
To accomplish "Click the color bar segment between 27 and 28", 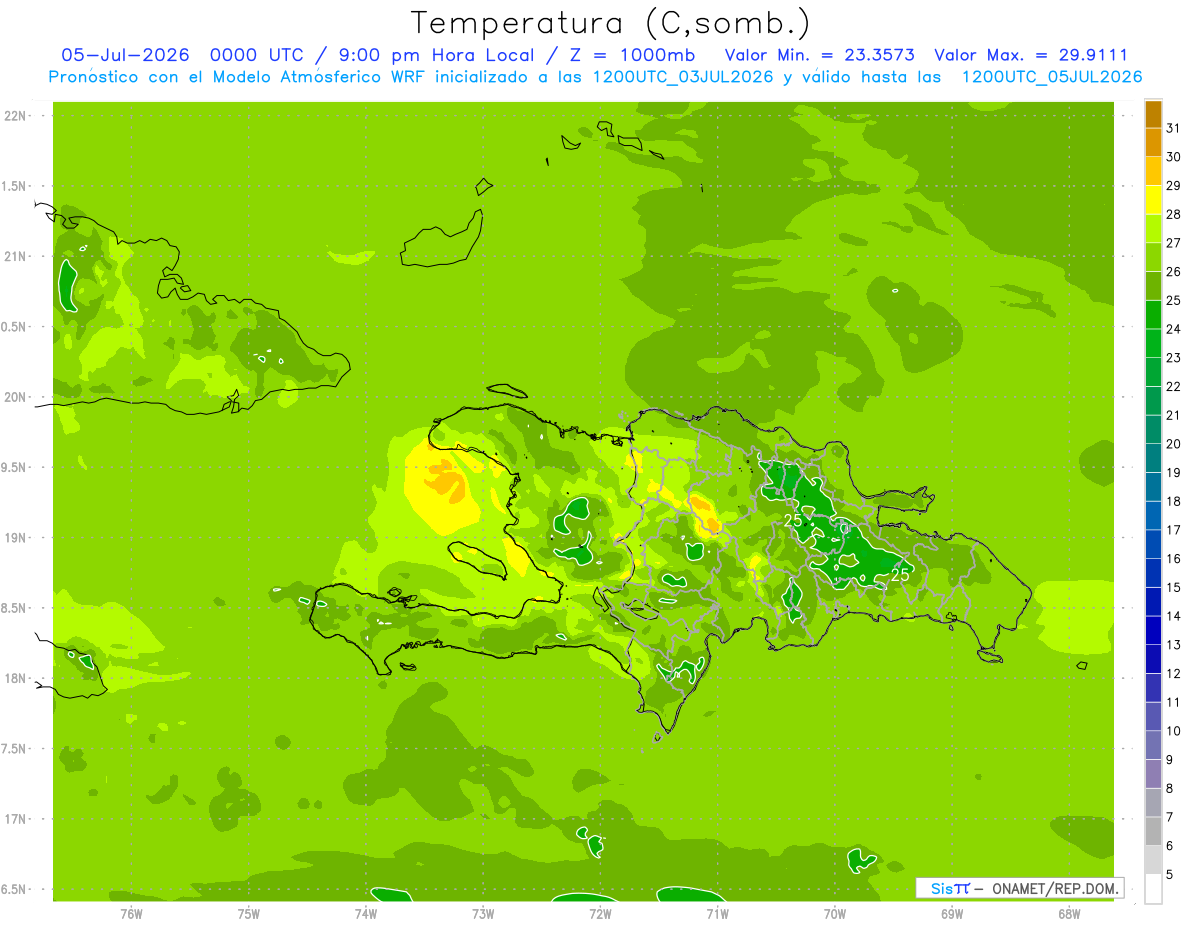I will (1153, 229).
